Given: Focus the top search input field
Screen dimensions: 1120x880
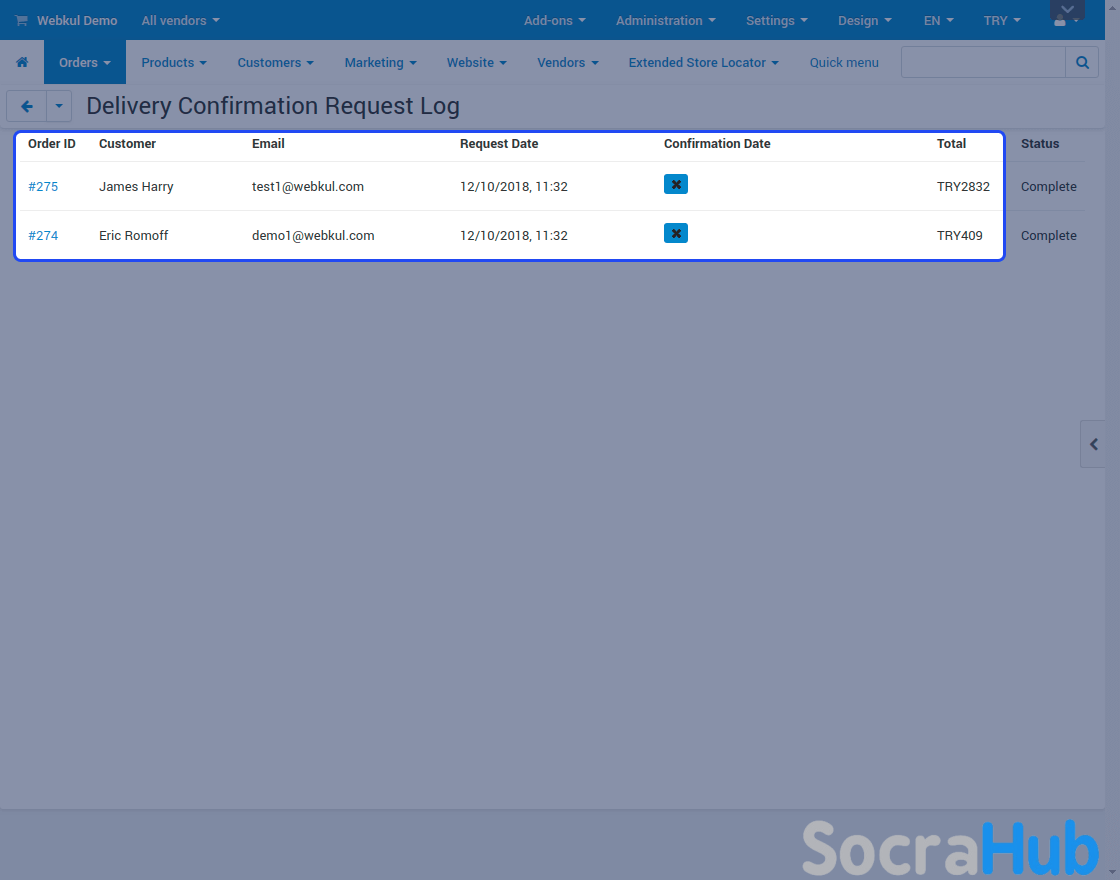Looking at the screenshot, I should pos(983,62).
